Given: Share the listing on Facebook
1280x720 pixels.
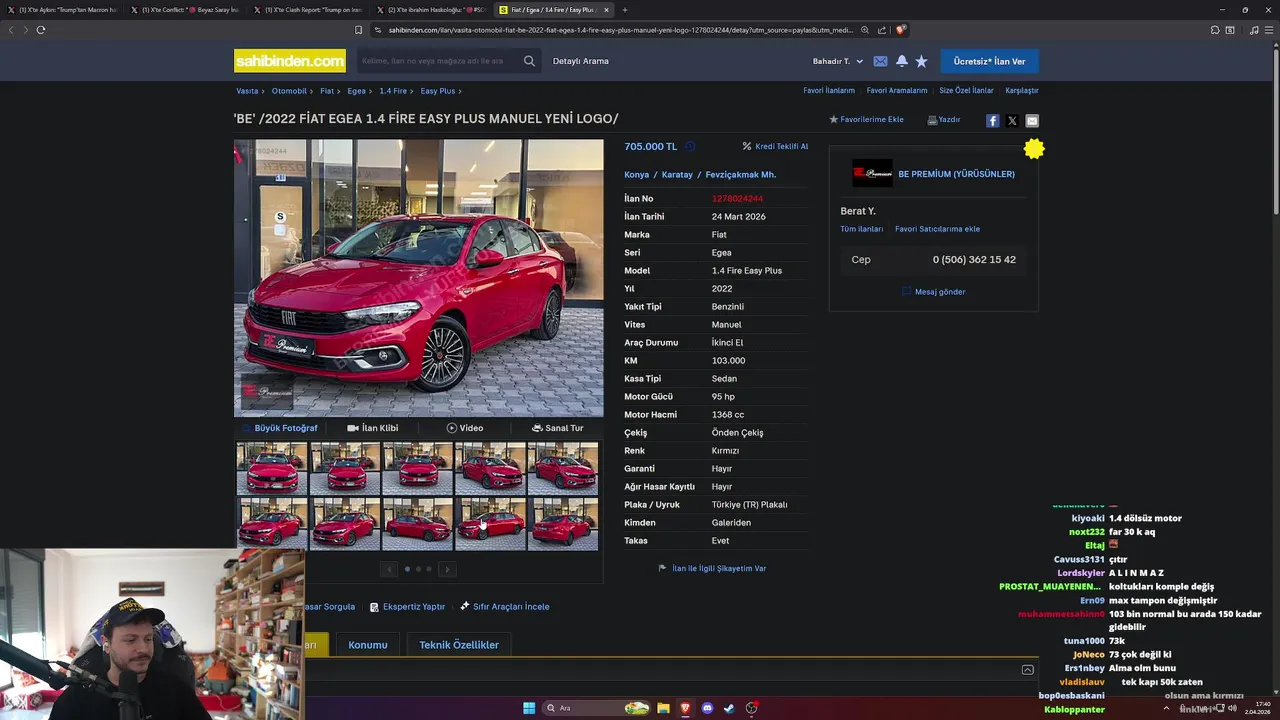Looking at the screenshot, I should coord(992,120).
